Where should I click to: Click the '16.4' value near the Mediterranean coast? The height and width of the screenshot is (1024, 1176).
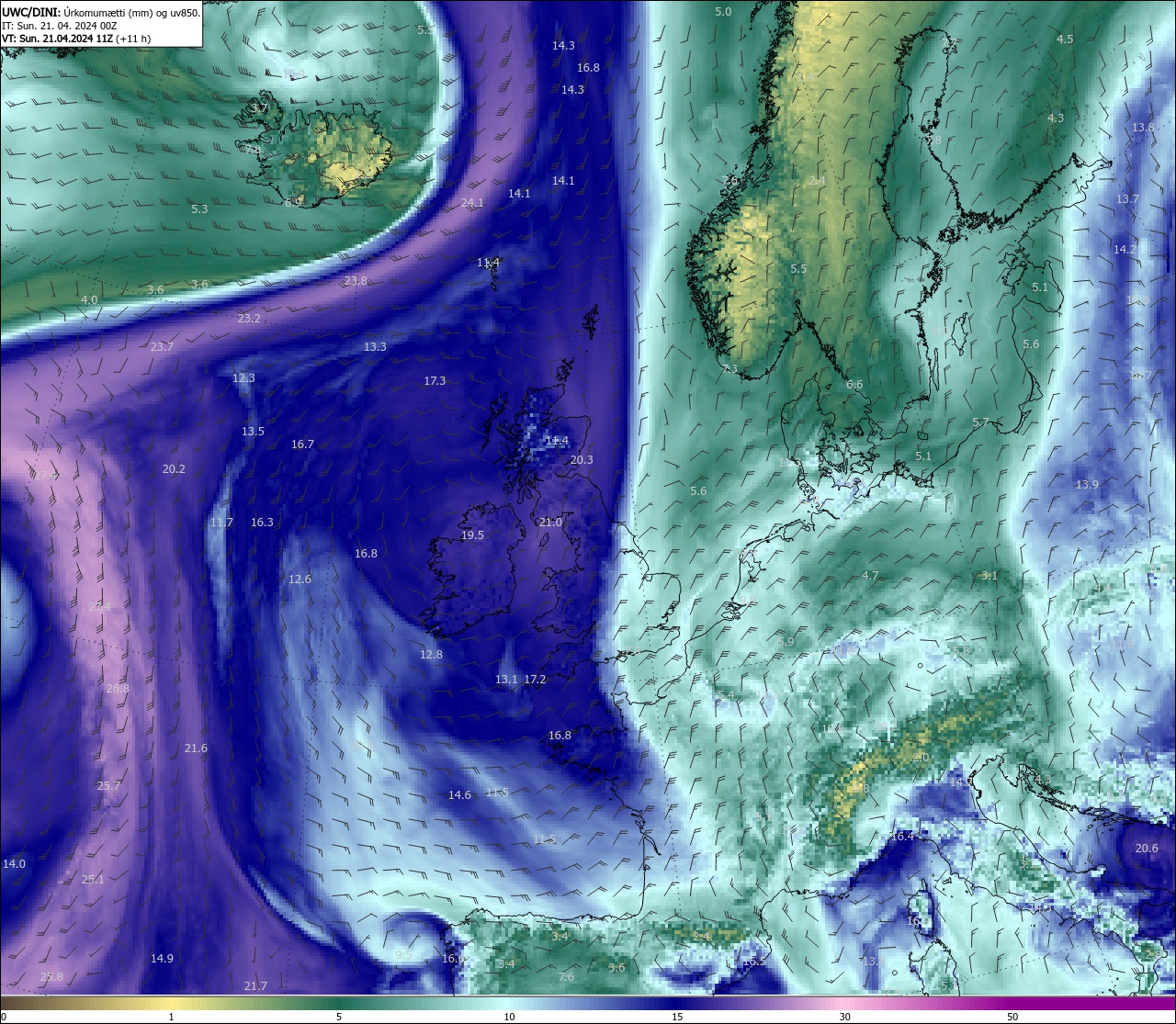click(902, 837)
